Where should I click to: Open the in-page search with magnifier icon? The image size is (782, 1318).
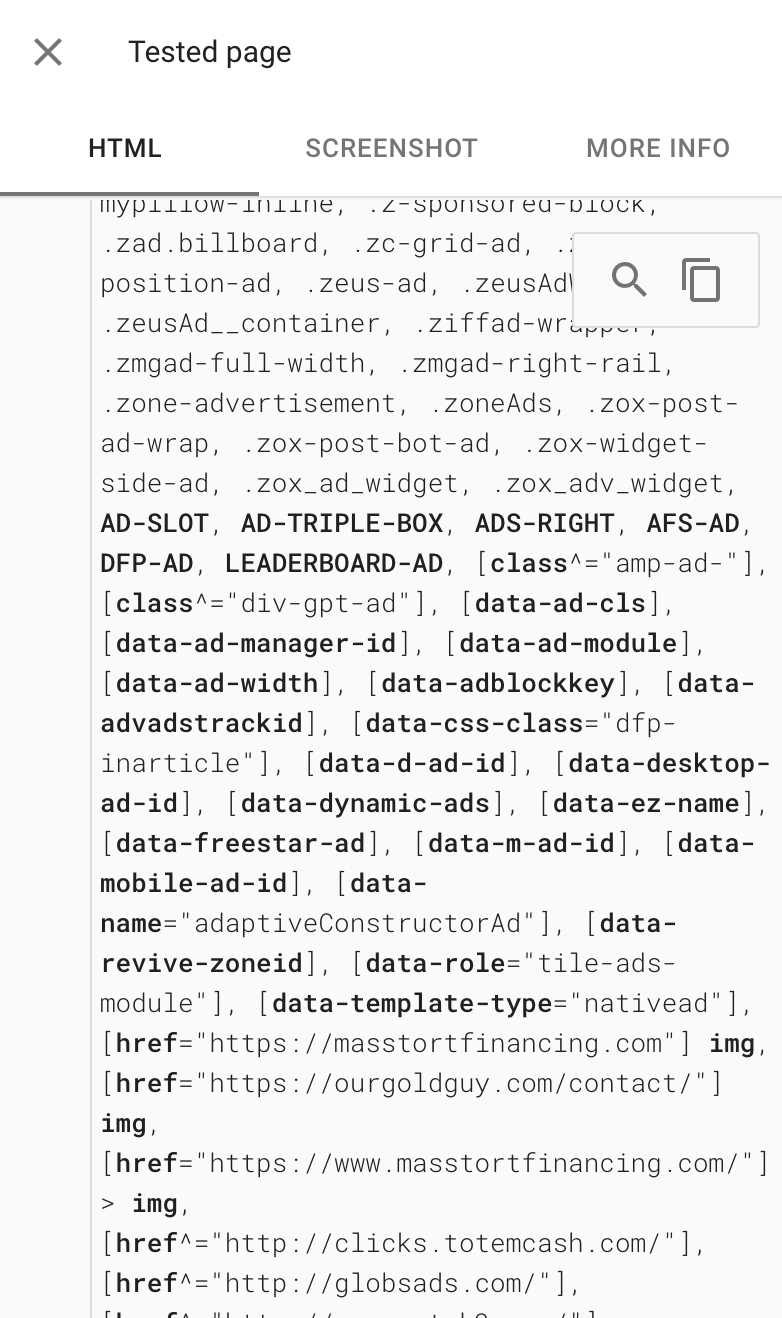click(630, 281)
